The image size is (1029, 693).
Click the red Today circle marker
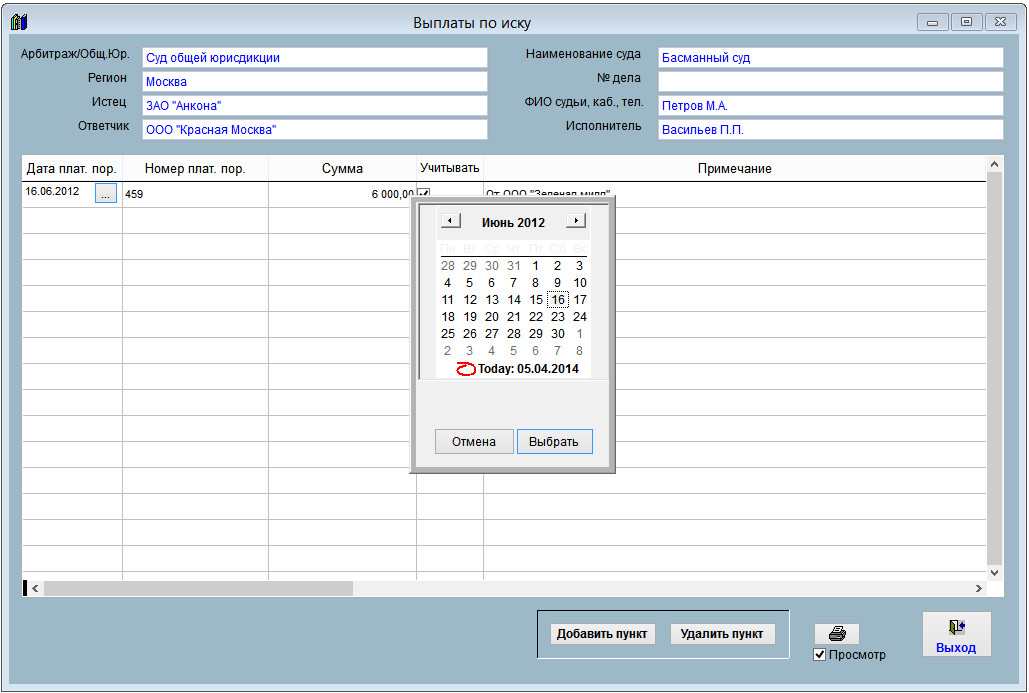(x=465, y=369)
